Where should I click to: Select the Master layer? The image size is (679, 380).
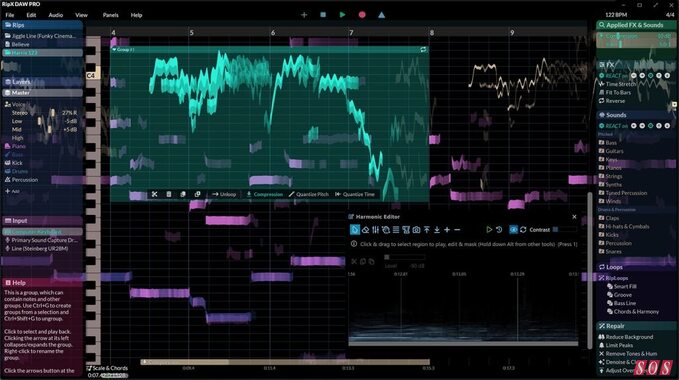coord(42,93)
